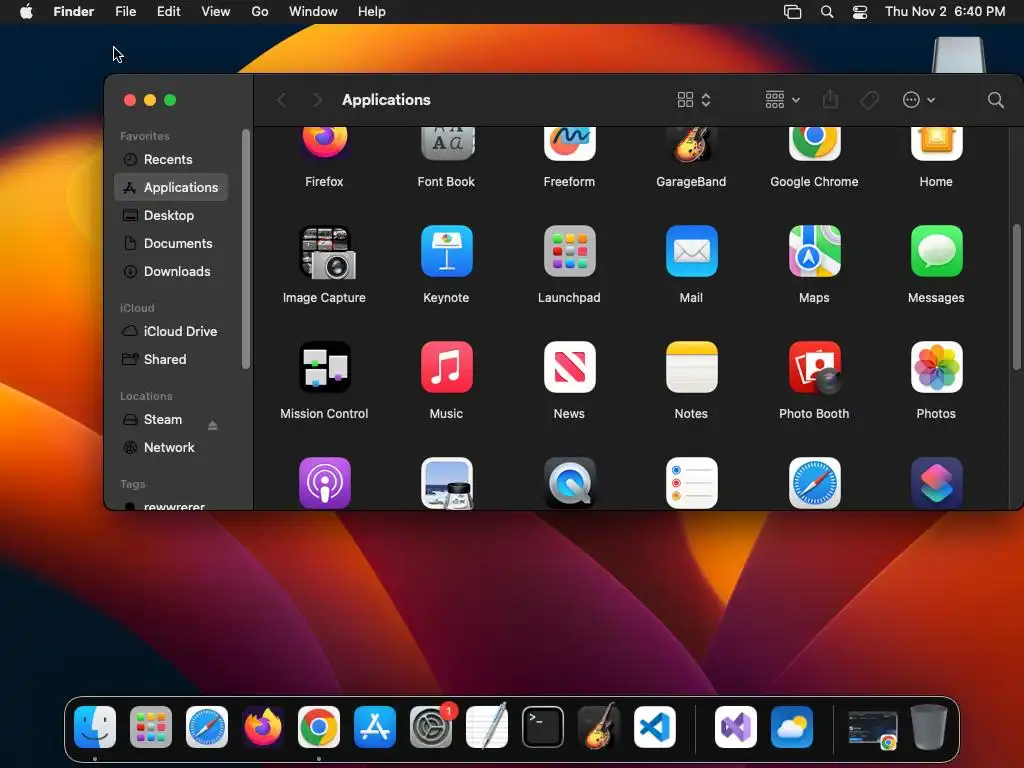Open GarageBand in the Applications folder
The height and width of the screenshot is (768, 1024).
pyautogui.click(x=691, y=144)
